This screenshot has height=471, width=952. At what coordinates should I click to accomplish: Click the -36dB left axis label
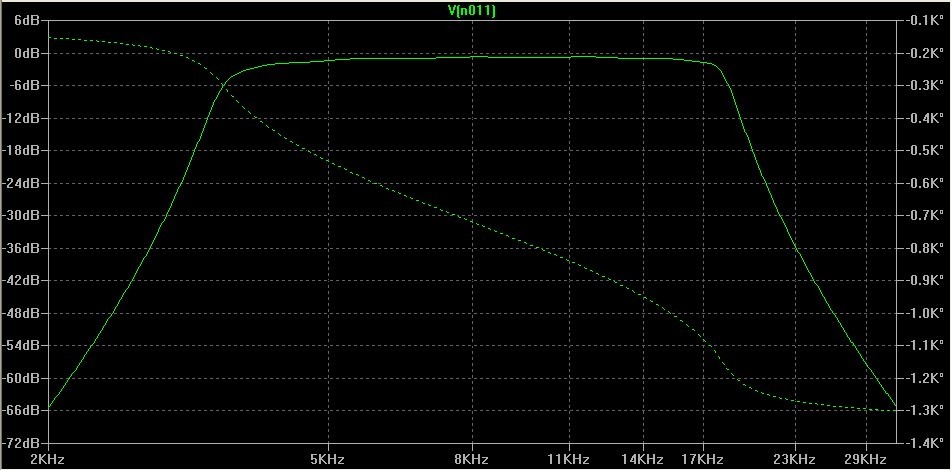pos(23,248)
